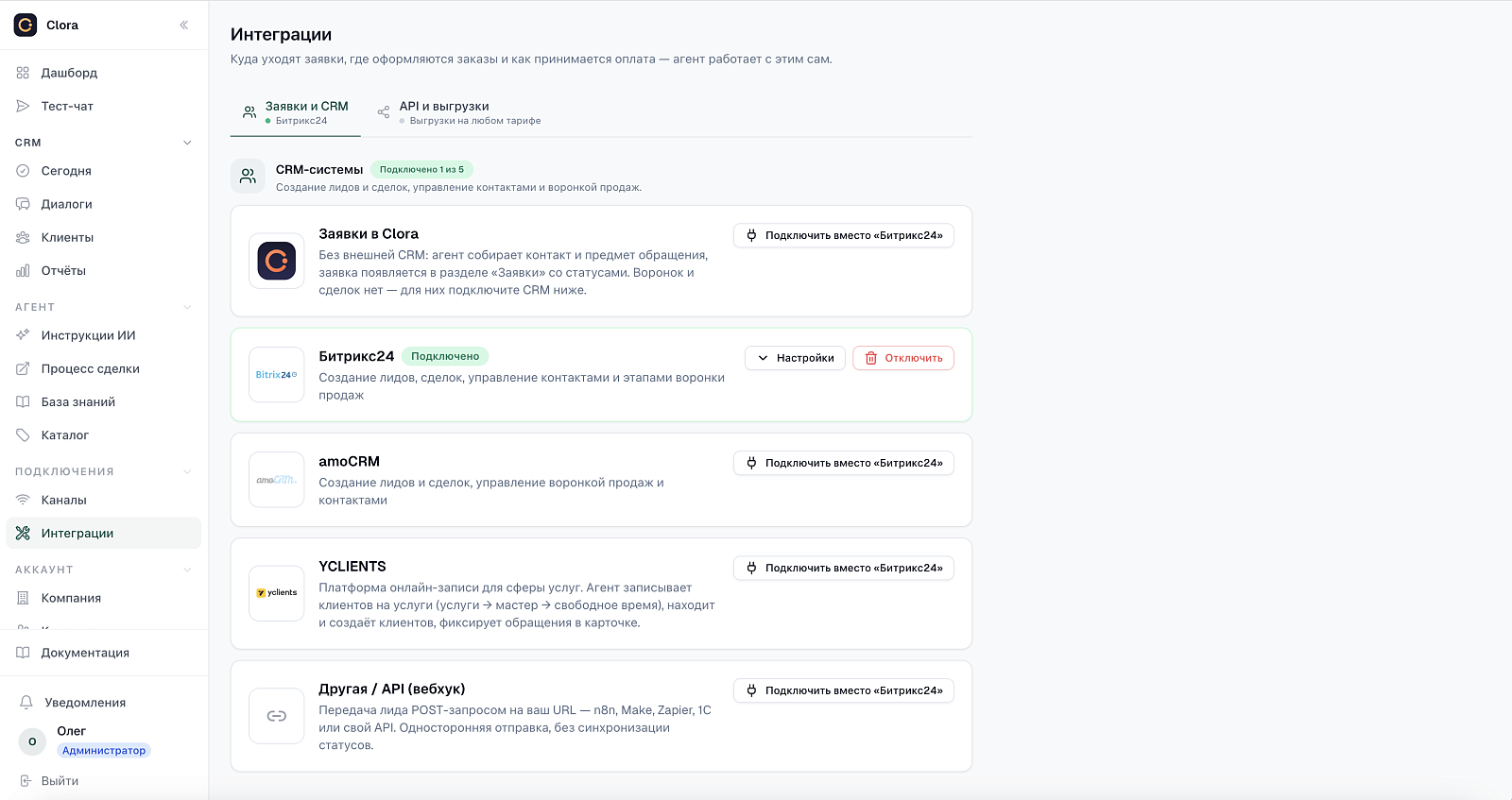The width and height of the screenshot is (1512, 800).
Task: Click the Каталог tag icon
Action: point(23,434)
